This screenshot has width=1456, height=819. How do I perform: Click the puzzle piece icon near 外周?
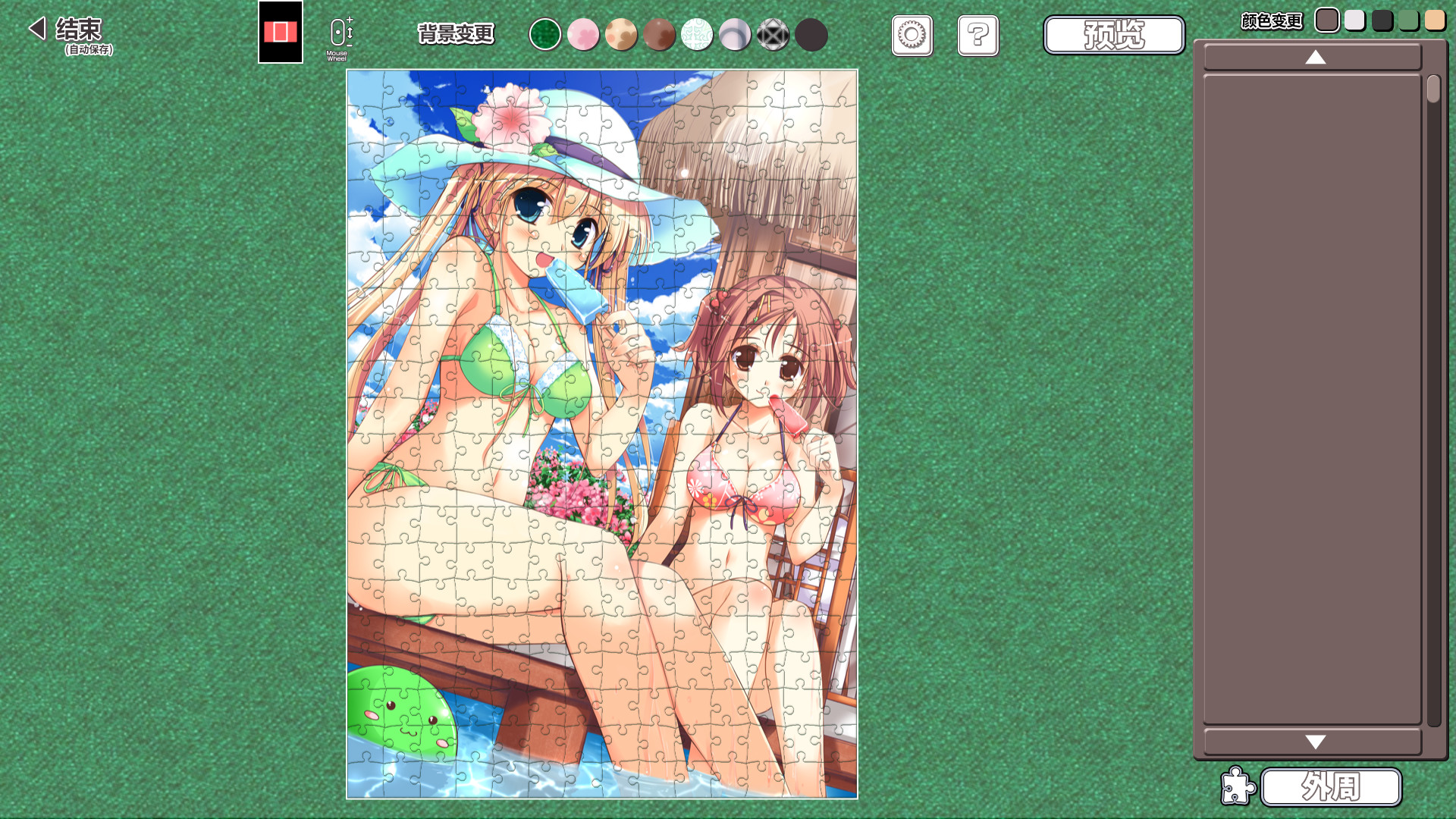click(1237, 786)
